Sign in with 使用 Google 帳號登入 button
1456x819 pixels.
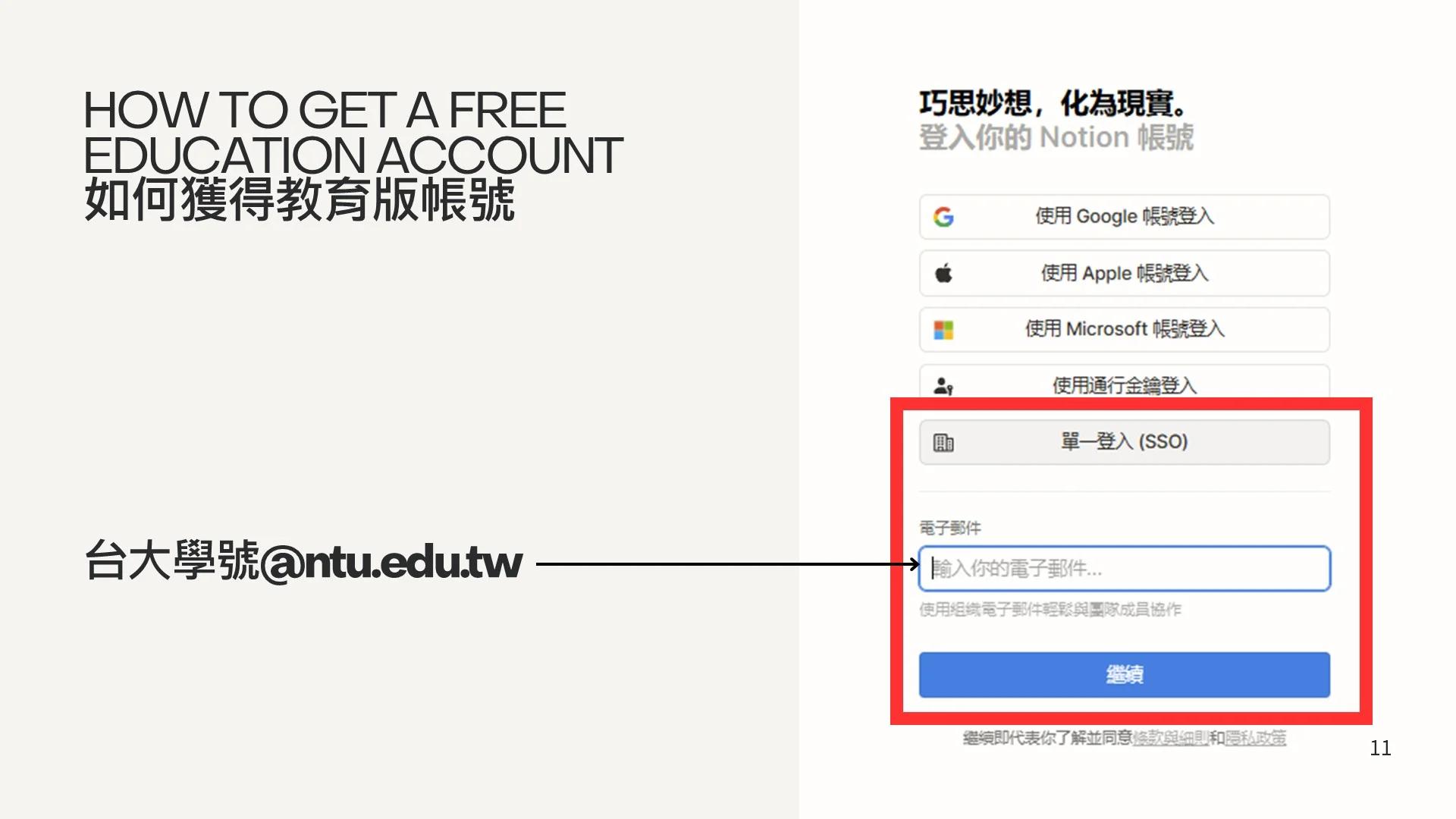click(1125, 217)
